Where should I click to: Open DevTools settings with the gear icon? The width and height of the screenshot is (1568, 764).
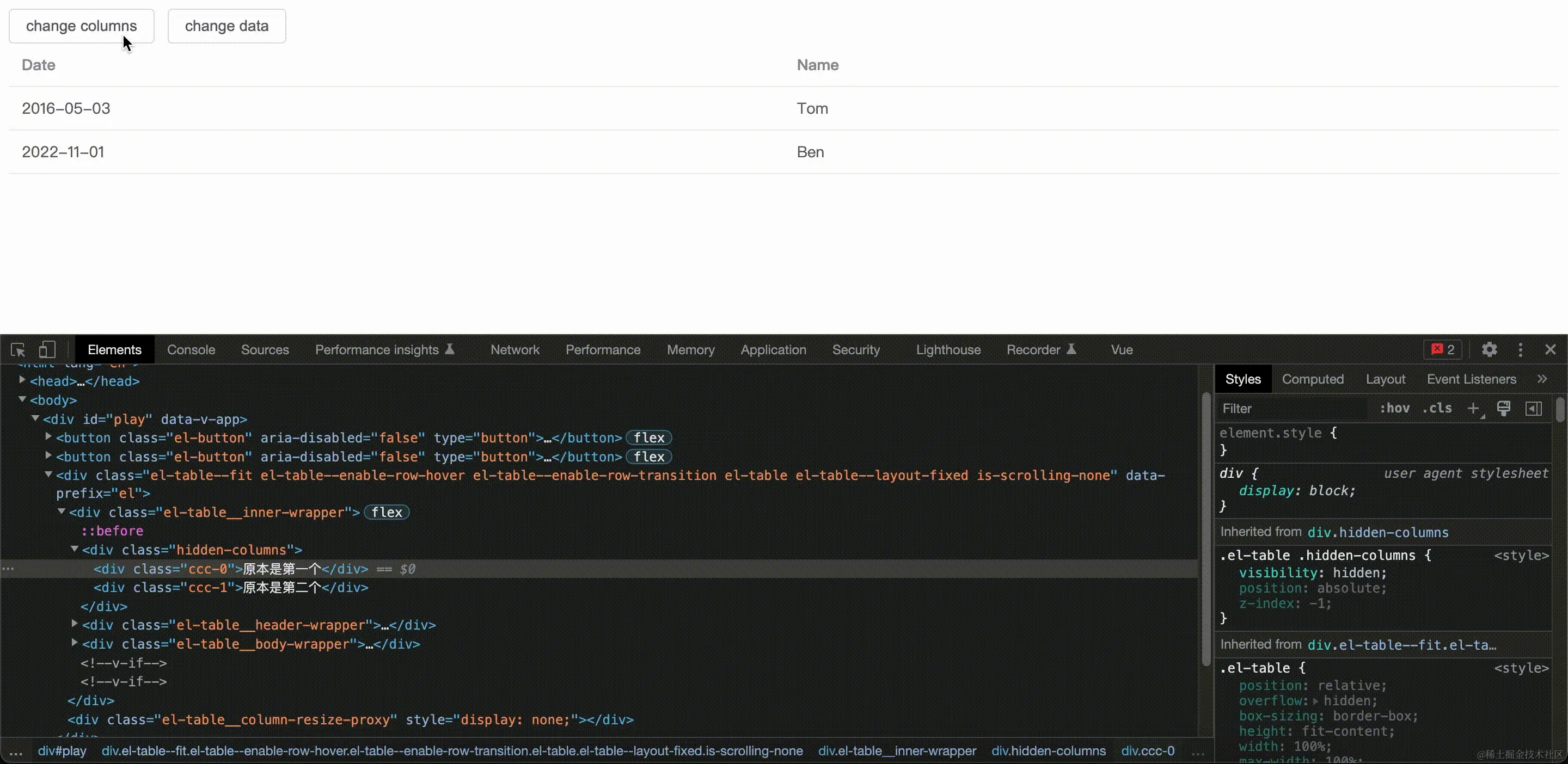(1489, 350)
